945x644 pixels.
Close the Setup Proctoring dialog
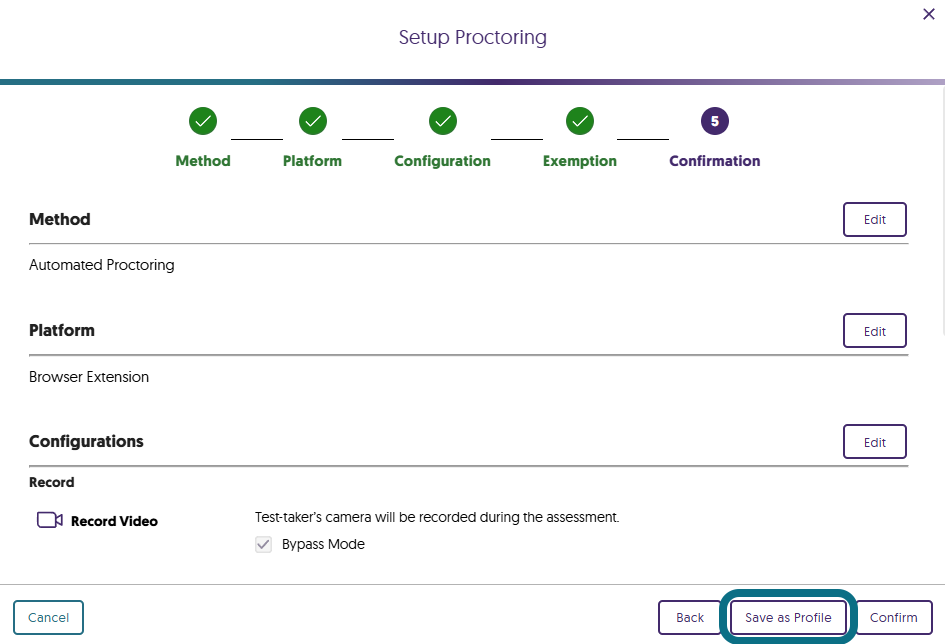pos(929,14)
